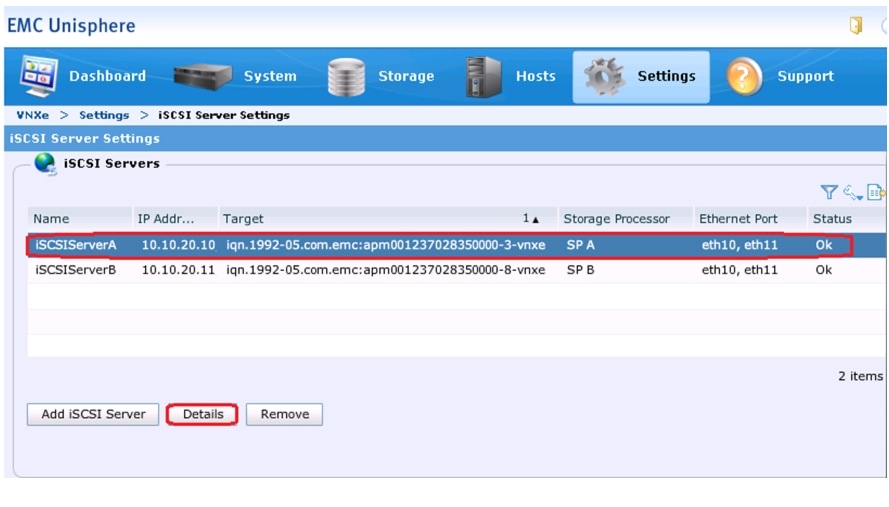Click the iSCSI Servers section label
Image resolution: width=889 pixels, height=507 pixels.
click(112, 164)
